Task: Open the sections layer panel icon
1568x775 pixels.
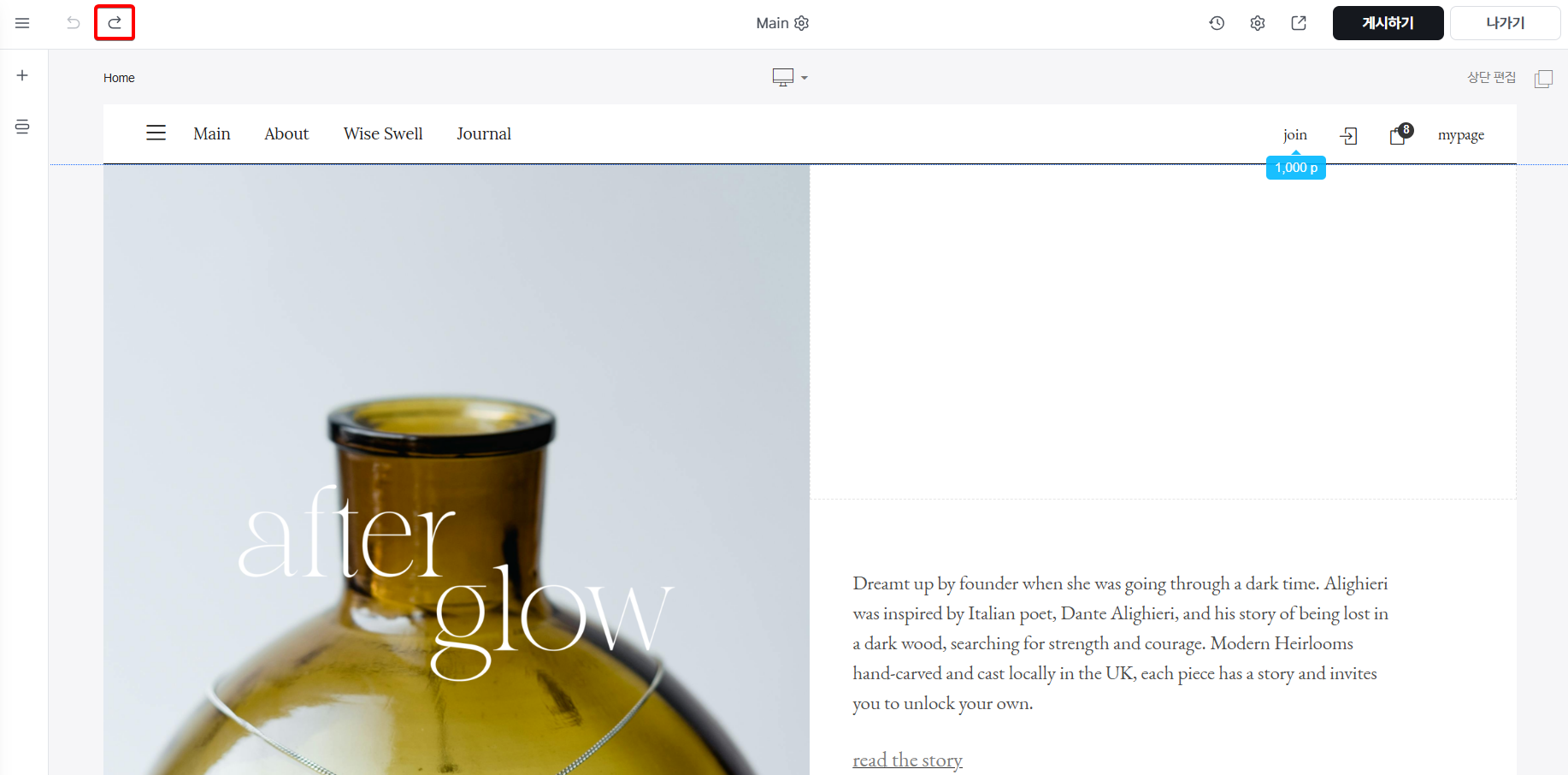Action: 22,127
